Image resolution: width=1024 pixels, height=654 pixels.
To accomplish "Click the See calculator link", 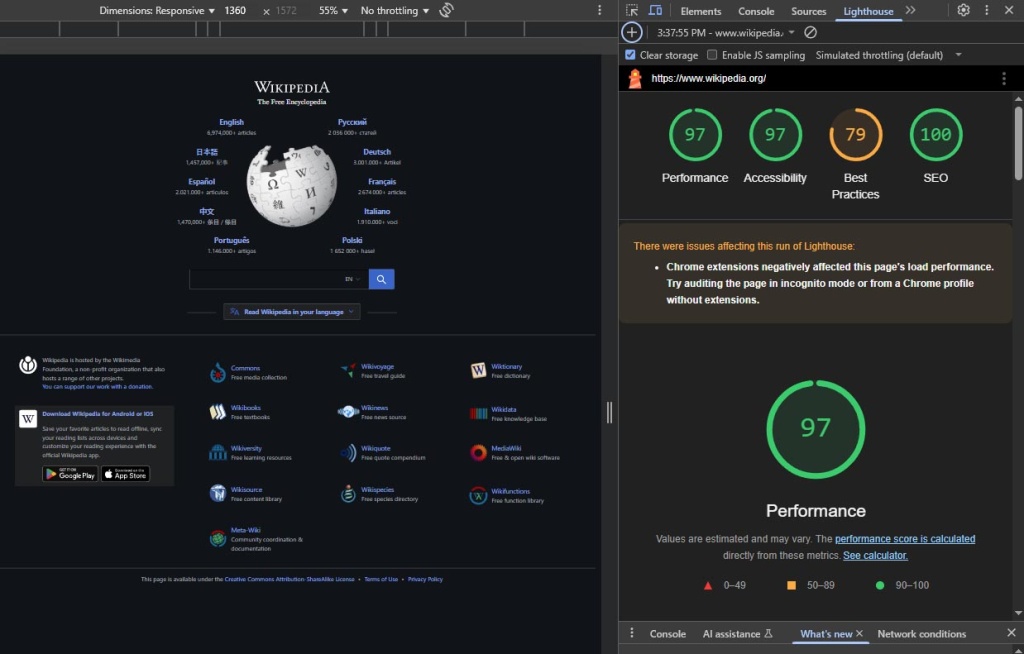I will coord(875,555).
